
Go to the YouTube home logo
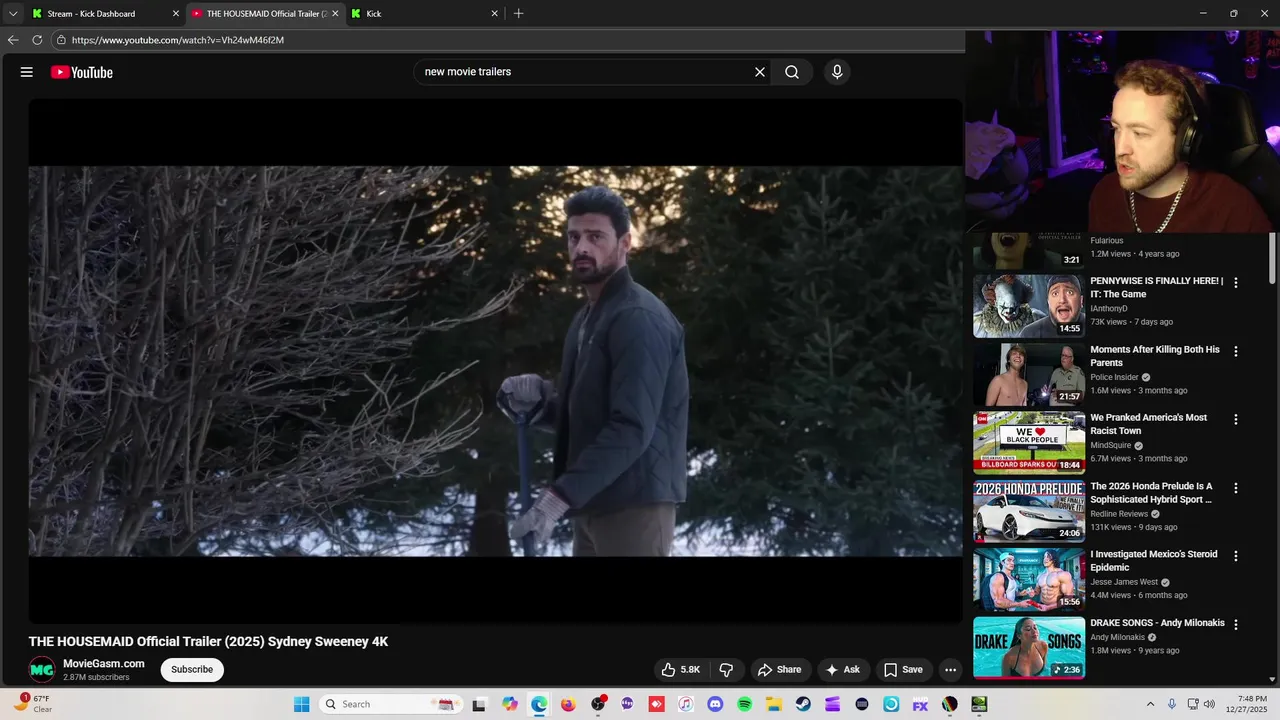pyautogui.click(x=82, y=72)
